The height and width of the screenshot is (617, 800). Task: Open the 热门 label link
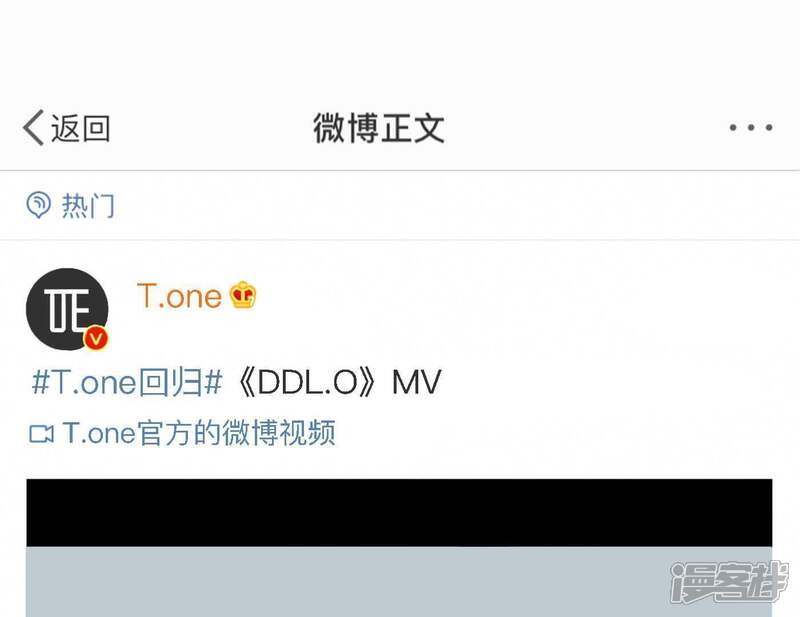88,206
